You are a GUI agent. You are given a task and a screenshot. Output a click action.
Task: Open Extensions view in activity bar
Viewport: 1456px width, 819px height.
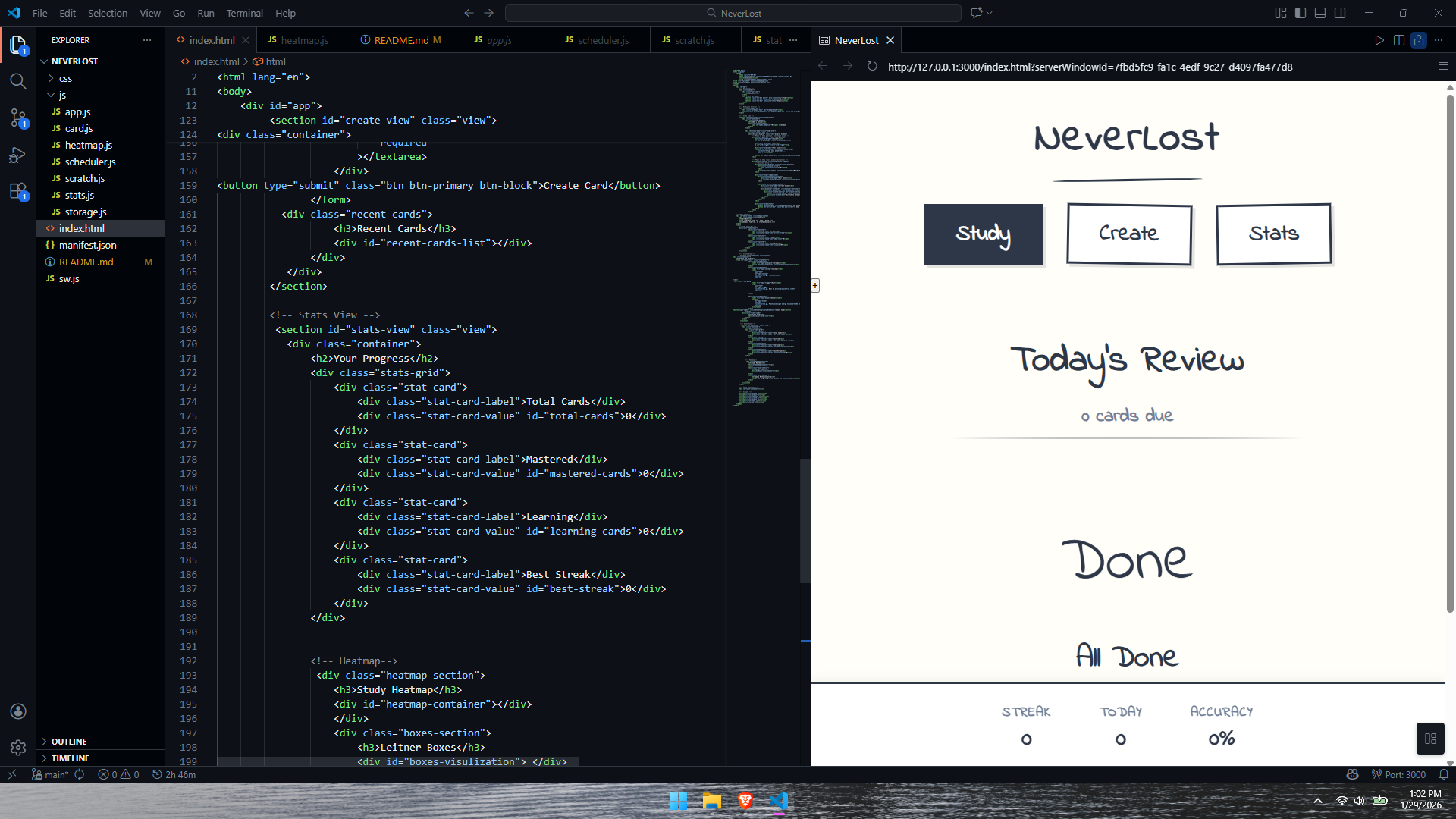coord(17,191)
